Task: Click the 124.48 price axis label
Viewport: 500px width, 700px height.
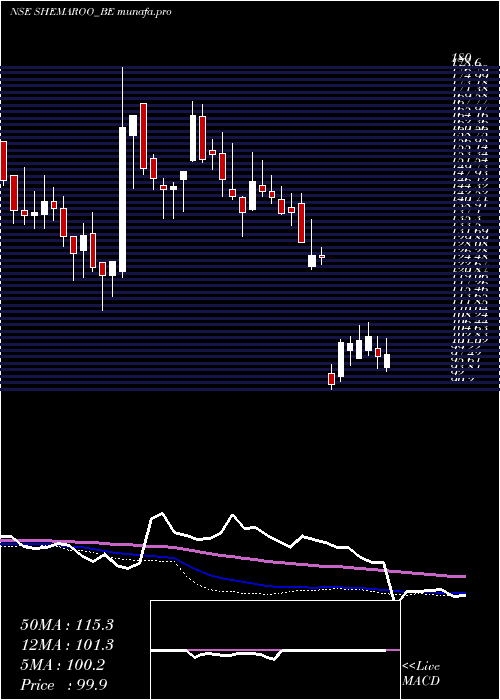Action: click(x=469, y=257)
